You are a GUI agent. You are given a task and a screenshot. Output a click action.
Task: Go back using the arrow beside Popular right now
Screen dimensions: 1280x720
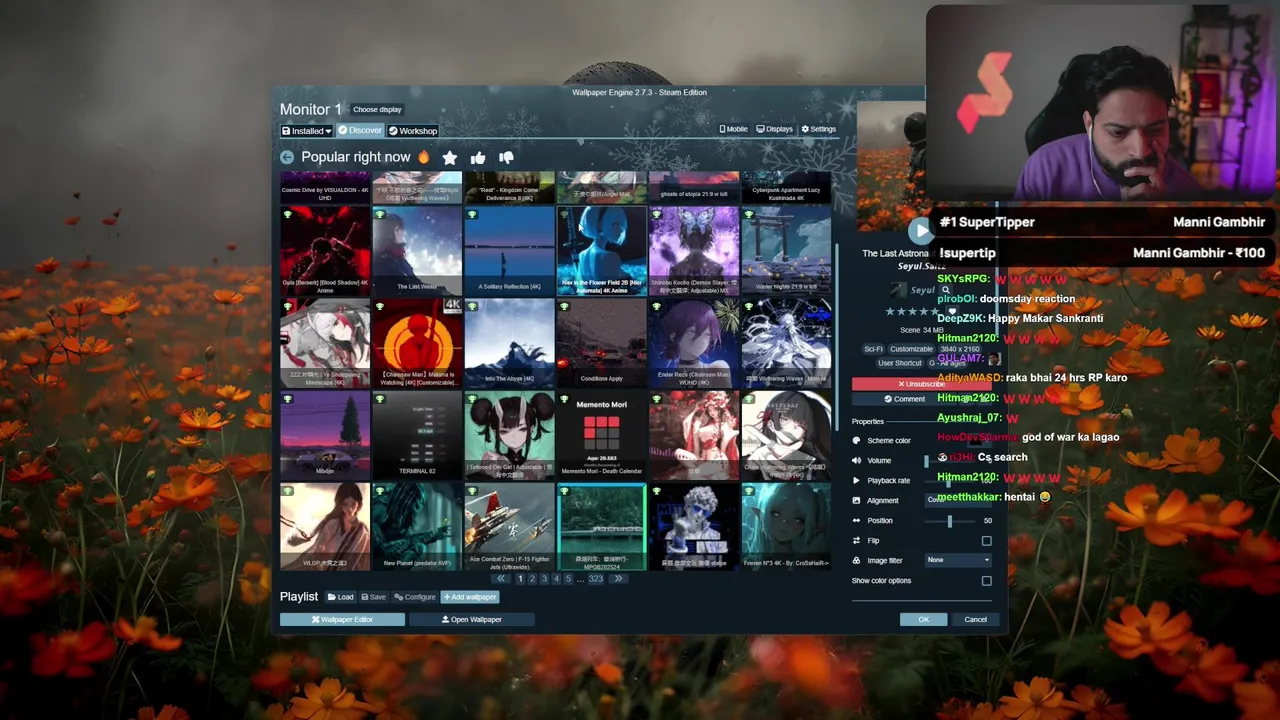click(287, 157)
